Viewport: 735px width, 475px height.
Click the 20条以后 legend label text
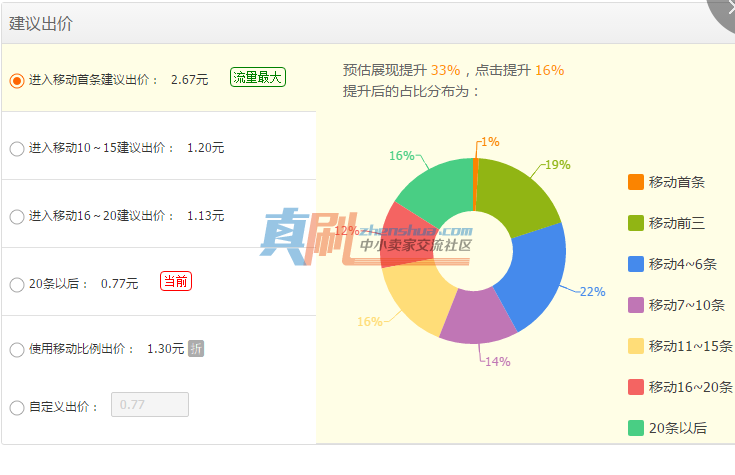coord(678,428)
